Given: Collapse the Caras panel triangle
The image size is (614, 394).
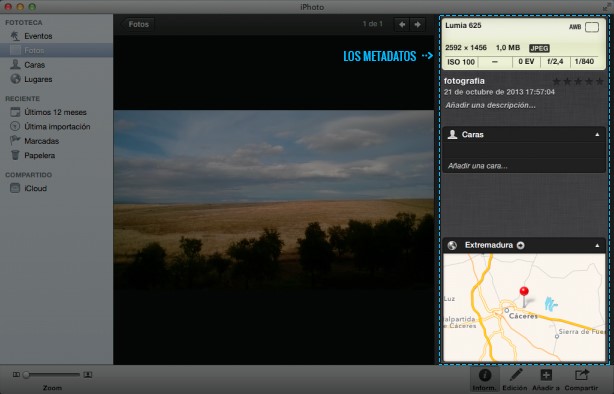Looking at the screenshot, I should [x=597, y=135].
